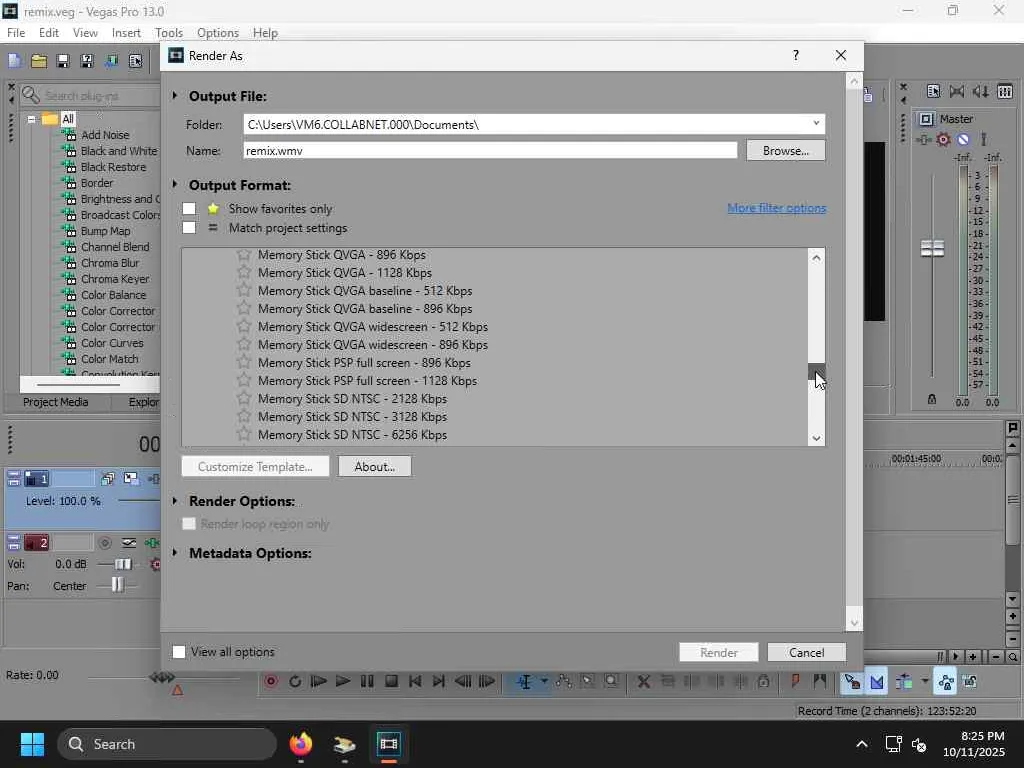Click the audio track Vol slider

123,564
